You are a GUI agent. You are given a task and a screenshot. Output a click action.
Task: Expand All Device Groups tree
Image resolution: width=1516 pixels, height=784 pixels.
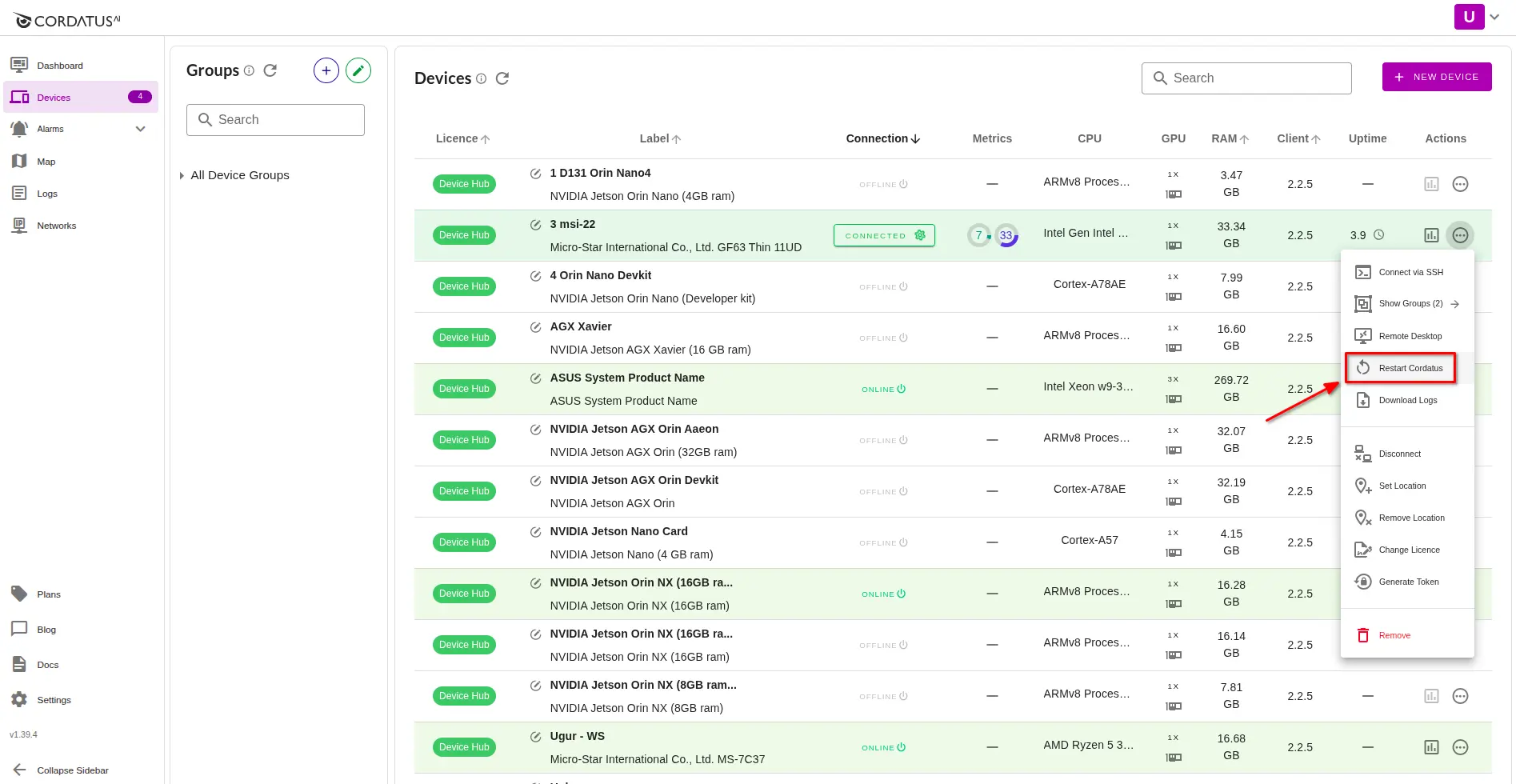point(182,175)
